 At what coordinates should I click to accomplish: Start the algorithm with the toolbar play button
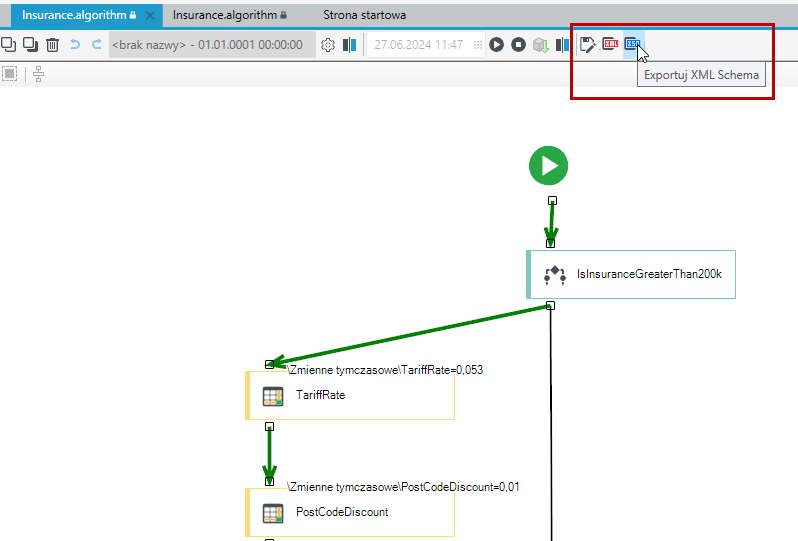pyautogui.click(x=497, y=45)
